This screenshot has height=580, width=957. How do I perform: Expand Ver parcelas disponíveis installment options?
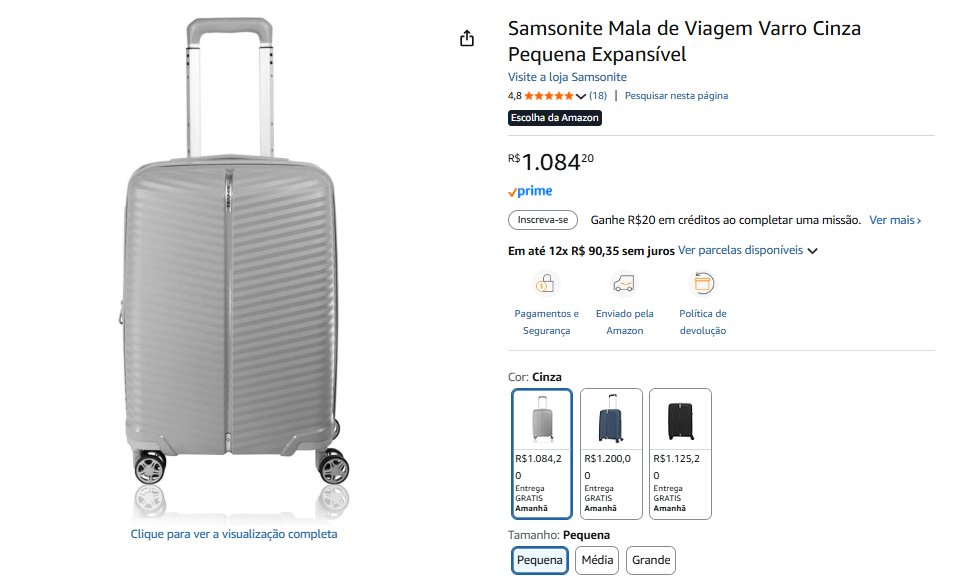[748, 251]
